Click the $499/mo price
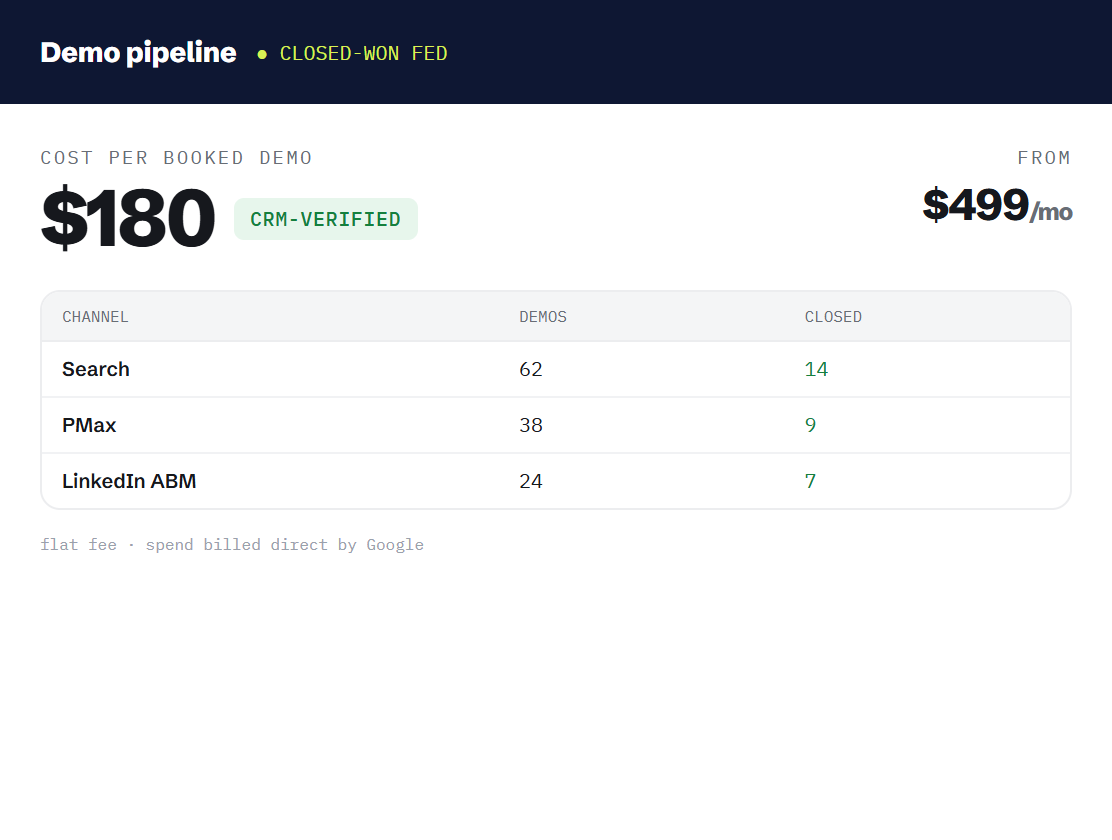1112x840 pixels. [x=997, y=206]
